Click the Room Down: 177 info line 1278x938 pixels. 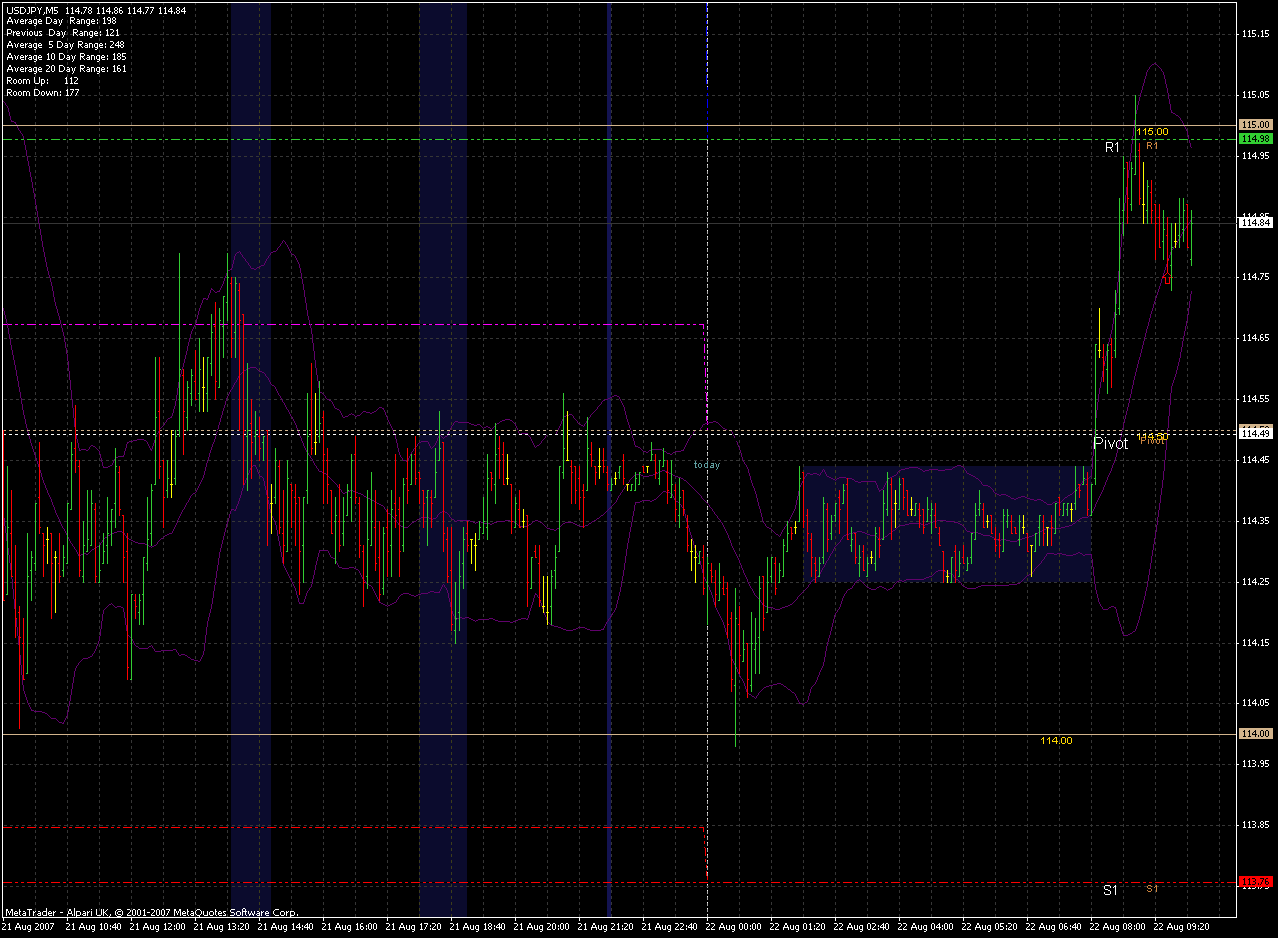[x=43, y=93]
